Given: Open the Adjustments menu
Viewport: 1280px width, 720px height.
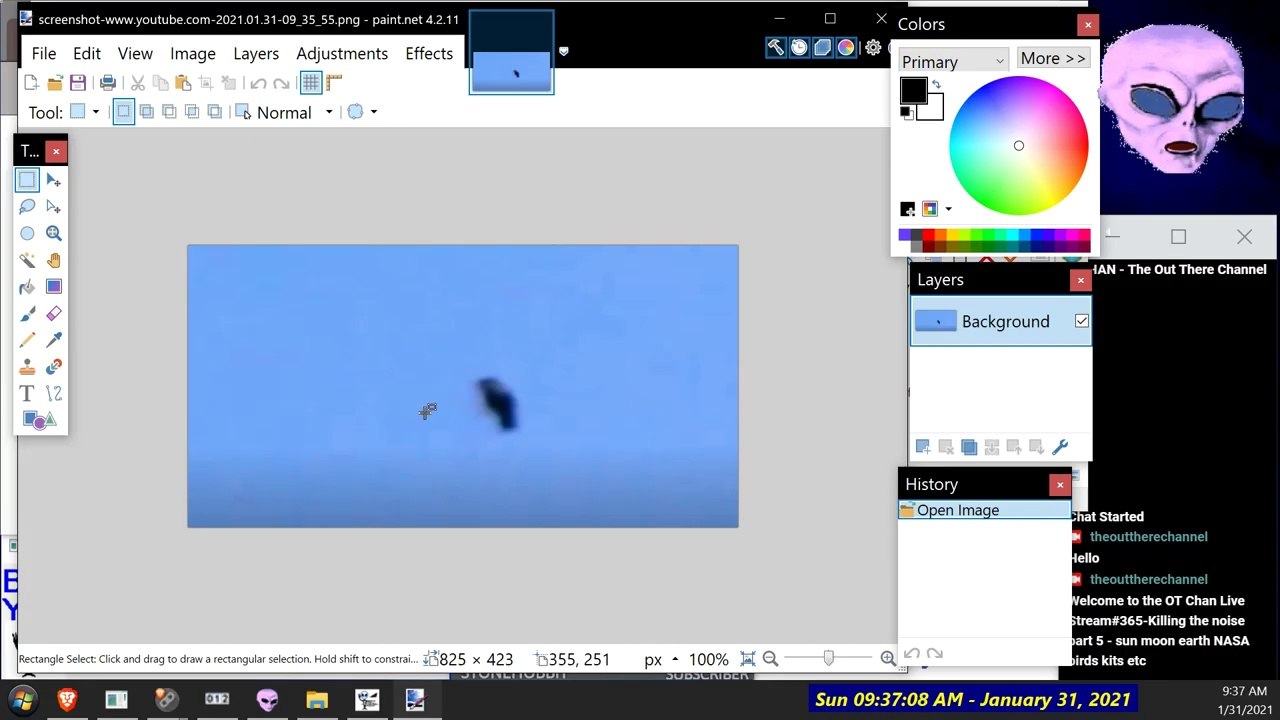Looking at the screenshot, I should 342,53.
